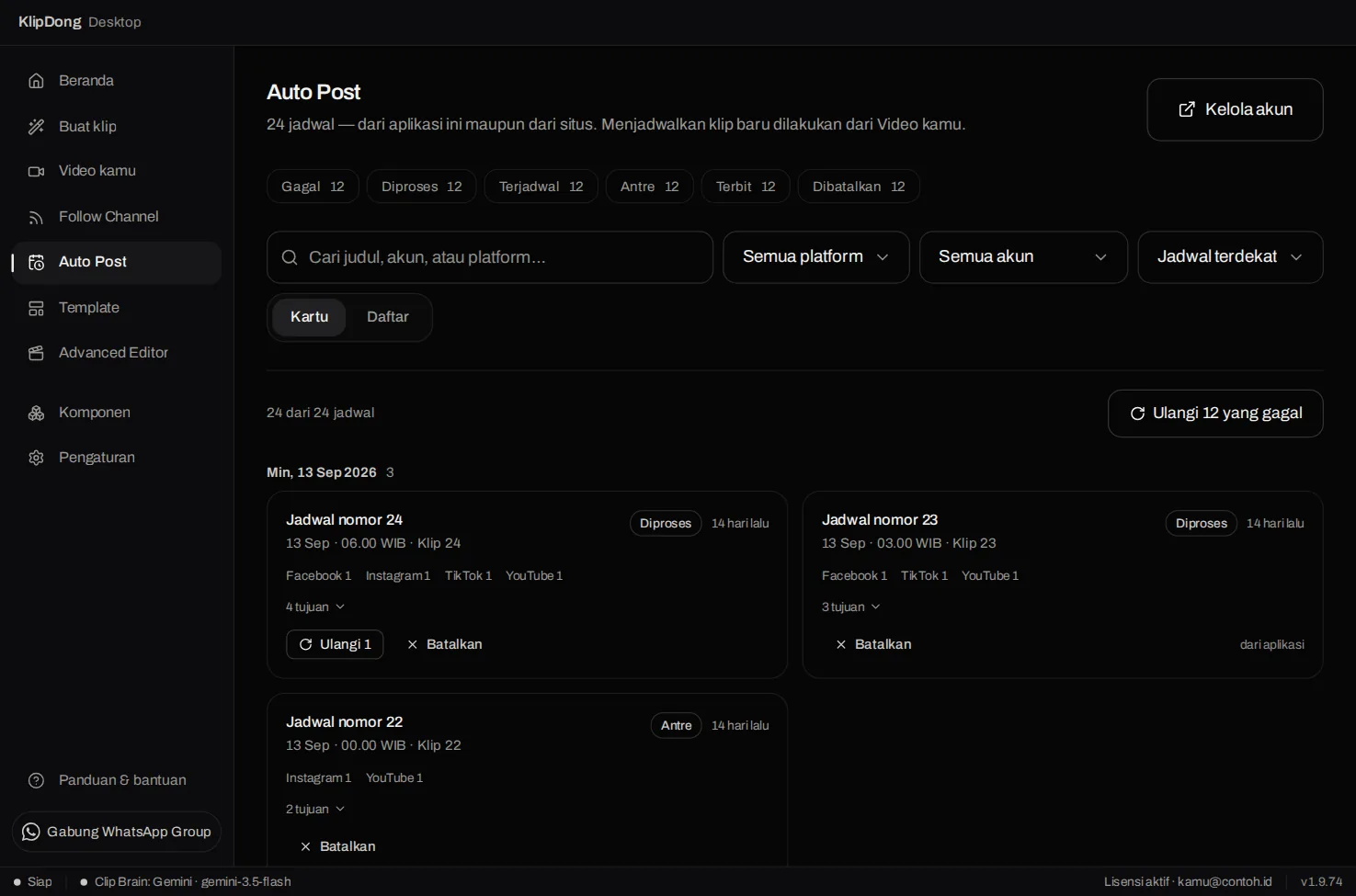The image size is (1356, 896).
Task: Click the Clip Brain Gemini status entry
Action: pos(186,882)
